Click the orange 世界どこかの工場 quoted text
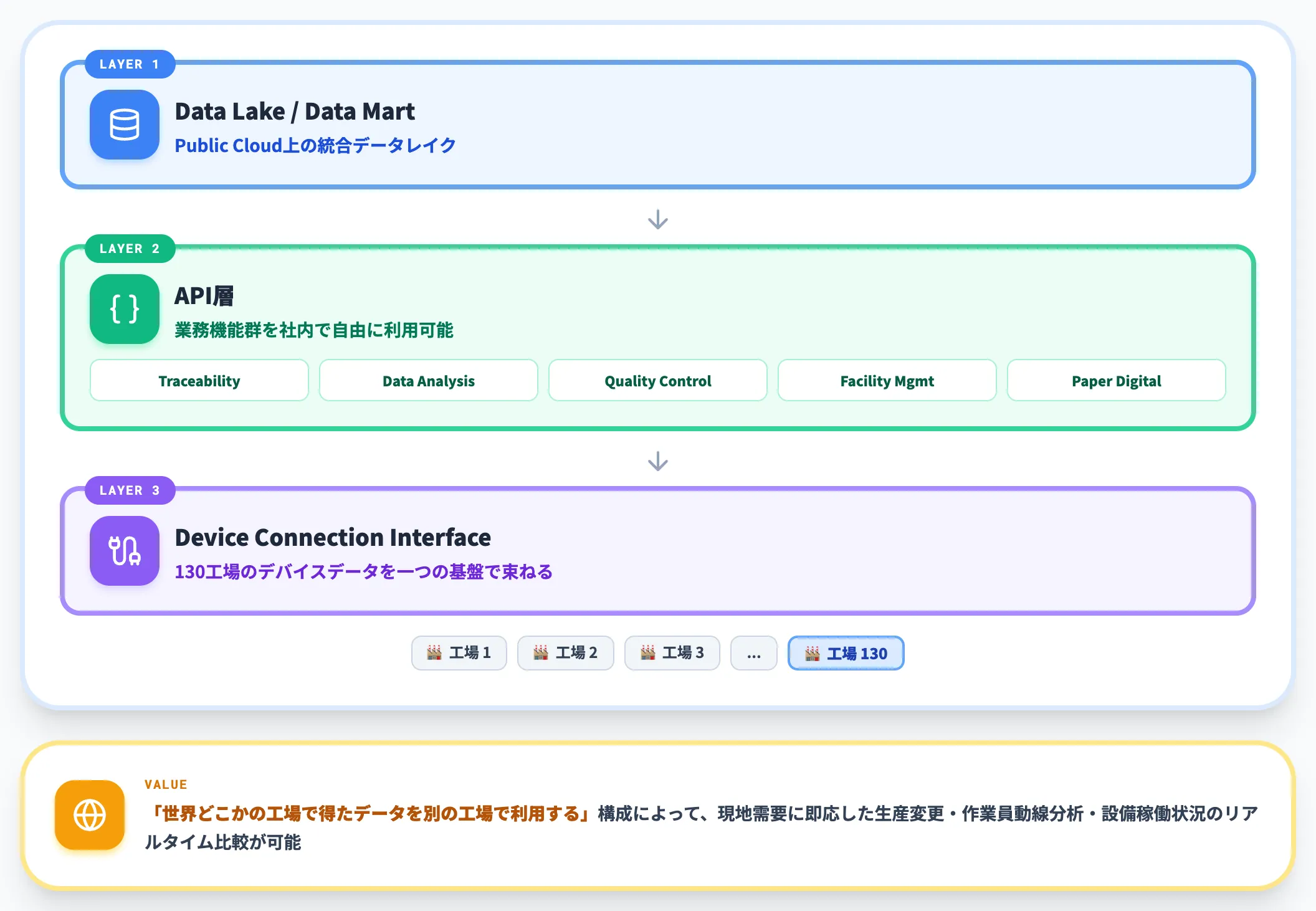Viewport: 1316px width, 911px height. [371, 813]
